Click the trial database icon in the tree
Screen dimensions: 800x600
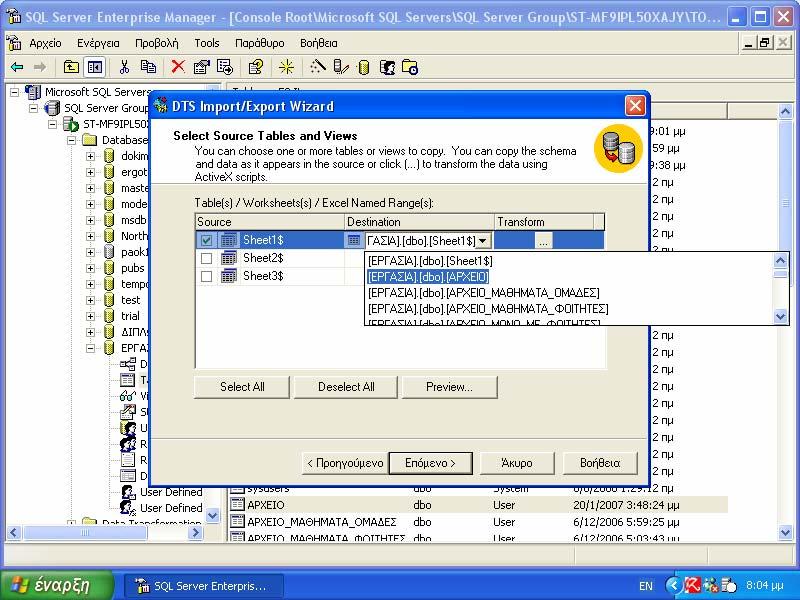coord(109,316)
